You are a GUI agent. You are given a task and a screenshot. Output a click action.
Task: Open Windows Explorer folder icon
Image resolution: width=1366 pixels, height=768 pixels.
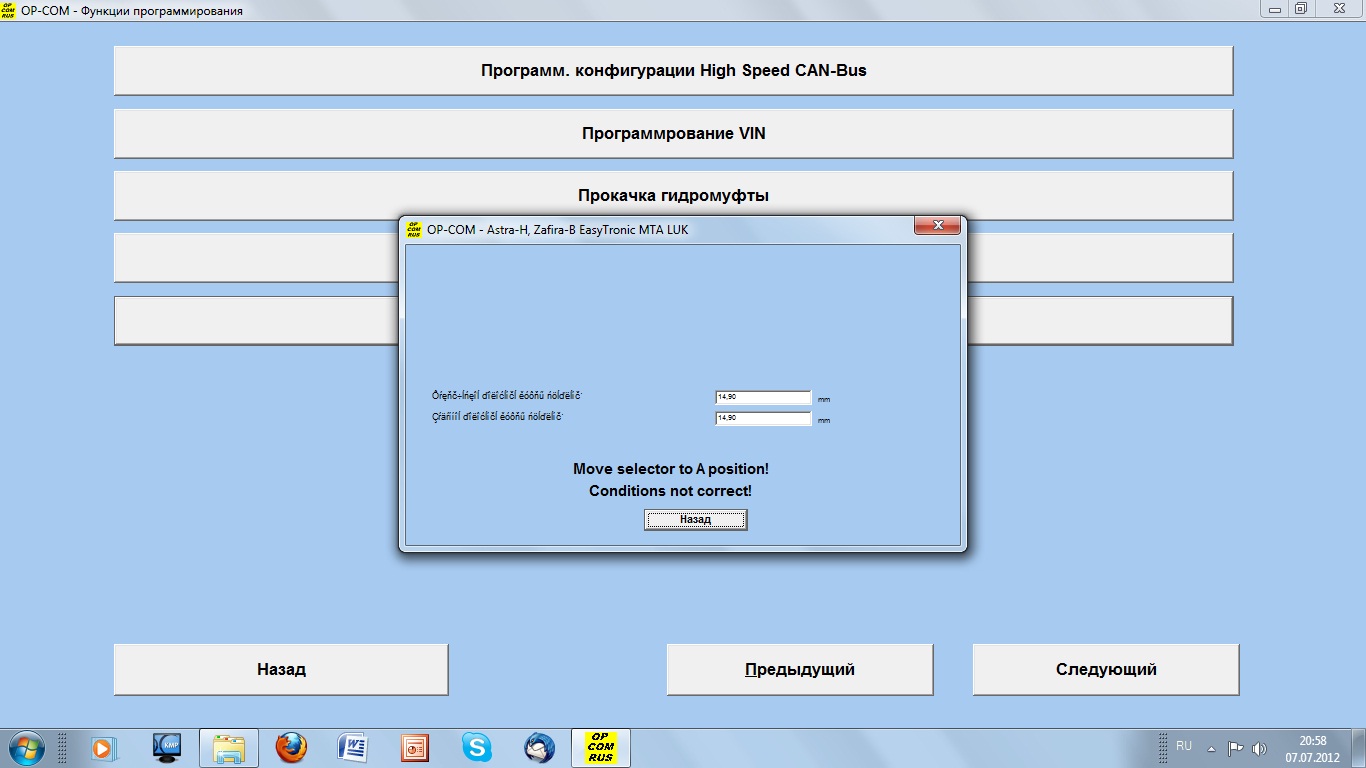[x=229, y=747]
